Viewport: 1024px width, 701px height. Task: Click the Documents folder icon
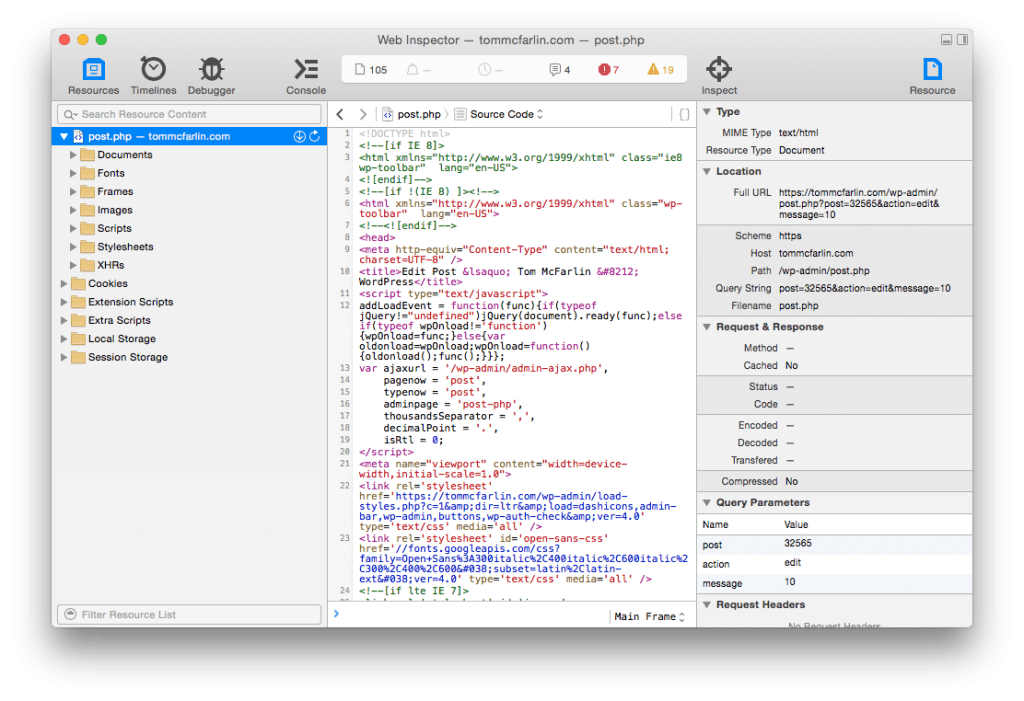click(x=88, y=155)
